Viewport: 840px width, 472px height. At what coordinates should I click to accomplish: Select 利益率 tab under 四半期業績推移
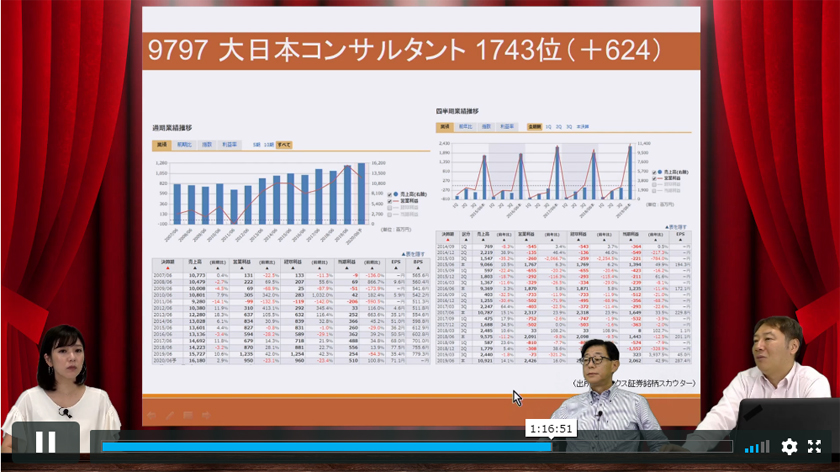507,127
